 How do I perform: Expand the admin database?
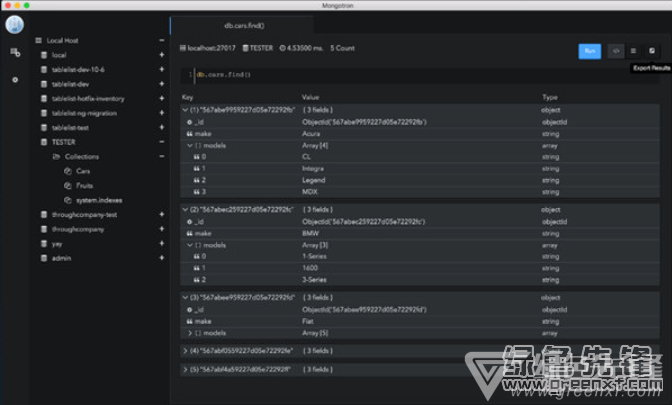(x=162, y=258)
